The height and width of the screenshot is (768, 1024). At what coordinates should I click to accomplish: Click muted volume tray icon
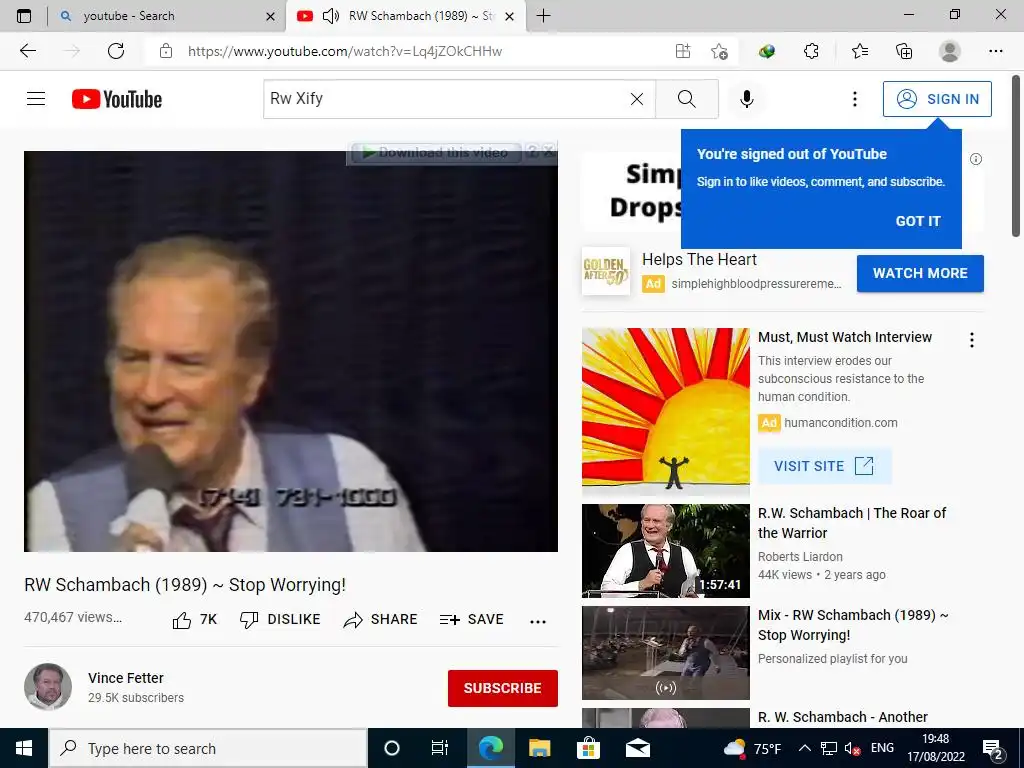click(852, 748)
